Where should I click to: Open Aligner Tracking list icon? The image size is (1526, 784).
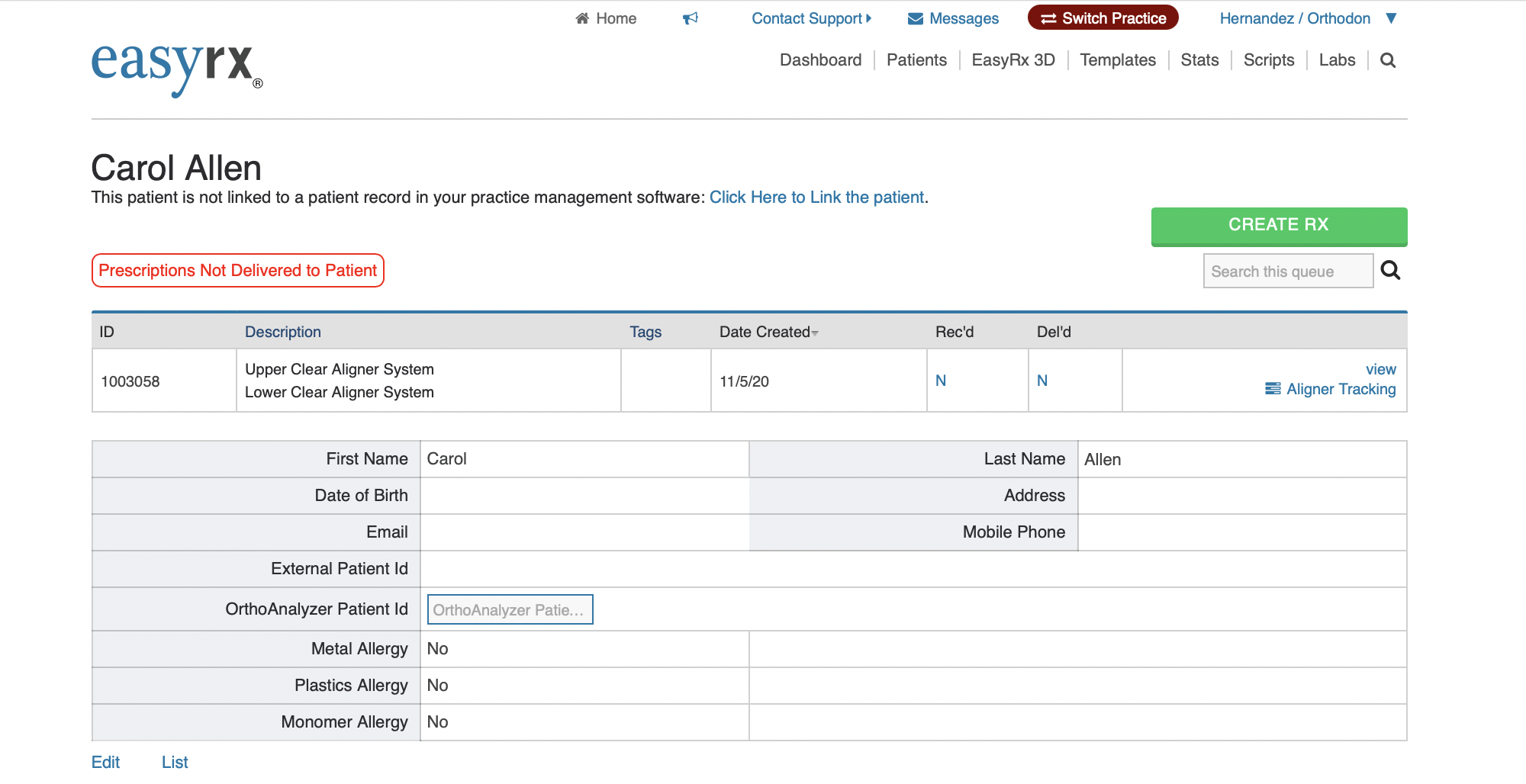click(1273, 389)
